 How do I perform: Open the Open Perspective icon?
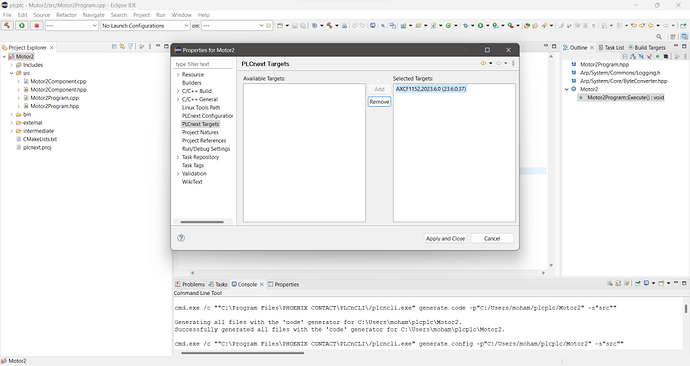(673, 37)
